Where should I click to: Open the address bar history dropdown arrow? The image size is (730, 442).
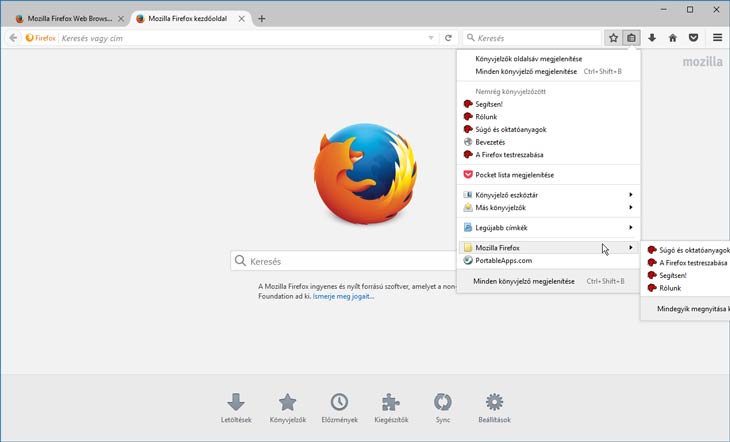click(431, 38)
